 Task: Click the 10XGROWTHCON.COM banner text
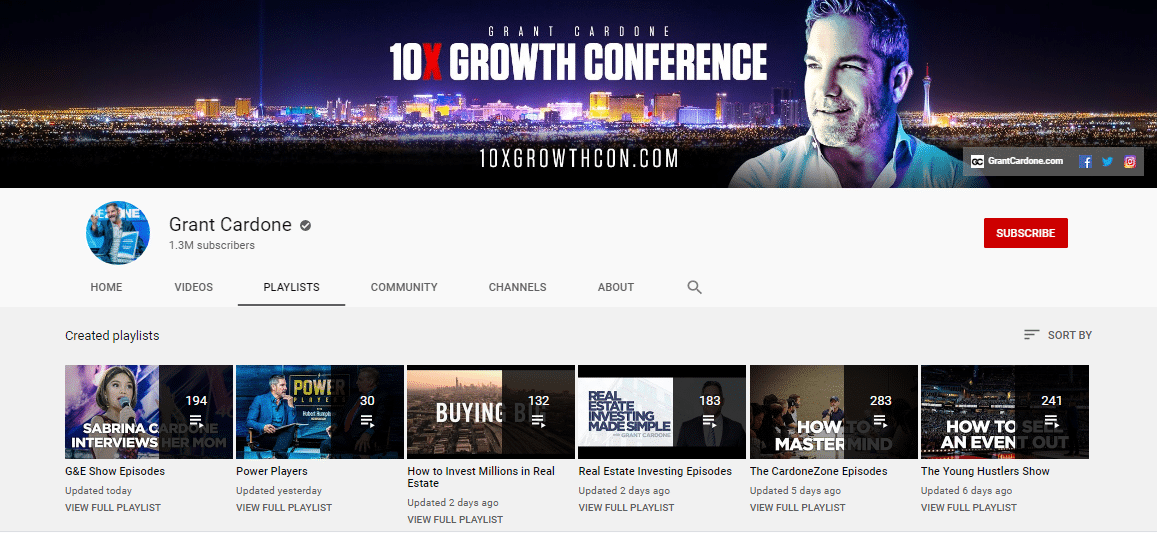[x=578, y=159]
